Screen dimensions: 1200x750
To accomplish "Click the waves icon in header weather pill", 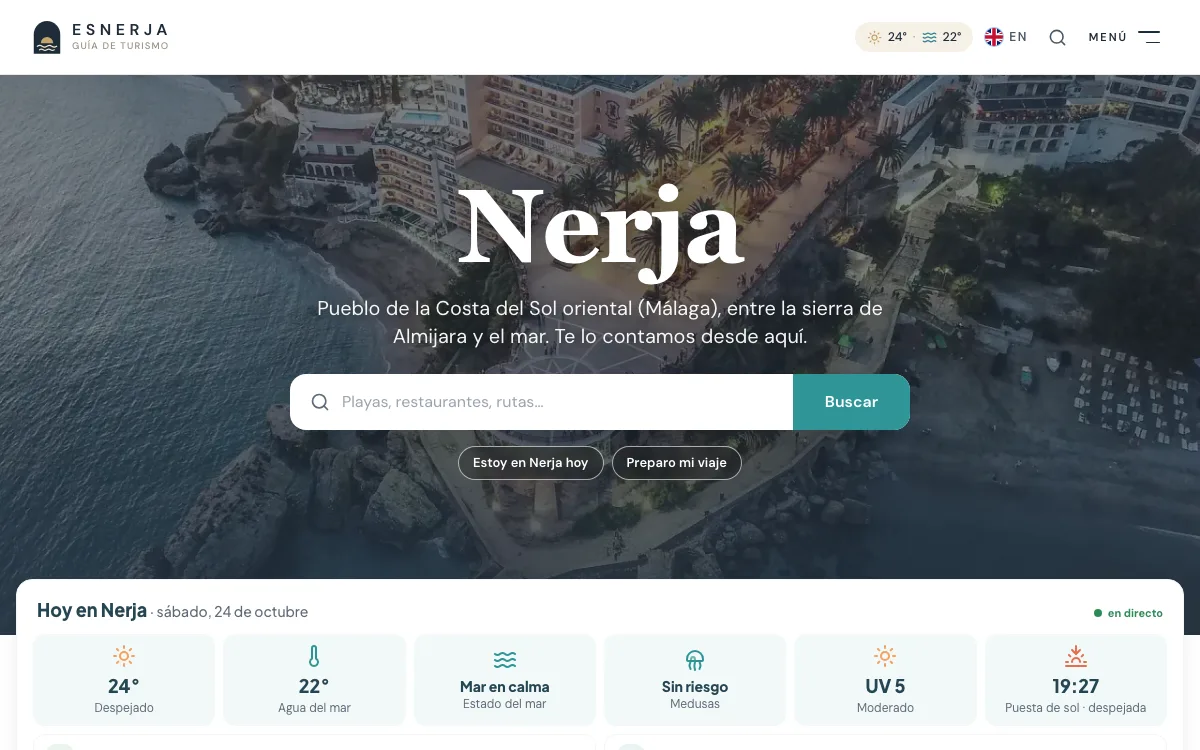I will click(x=930, y=37).
